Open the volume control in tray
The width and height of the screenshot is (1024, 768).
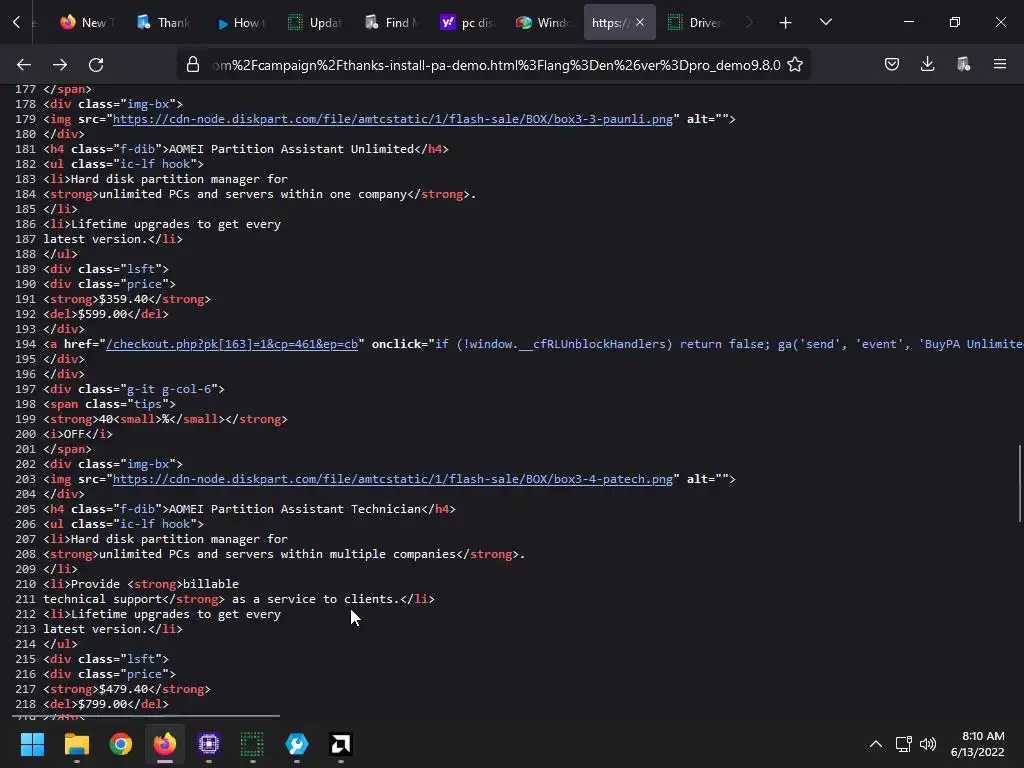coord(927,744)
